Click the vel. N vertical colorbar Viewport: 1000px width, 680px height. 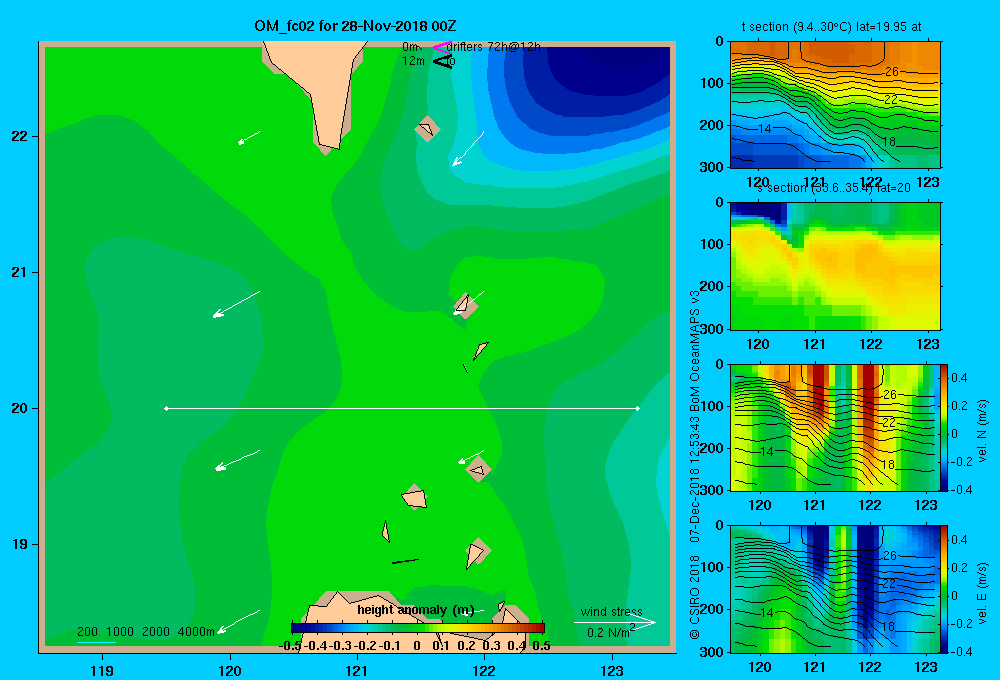point(944,427)
